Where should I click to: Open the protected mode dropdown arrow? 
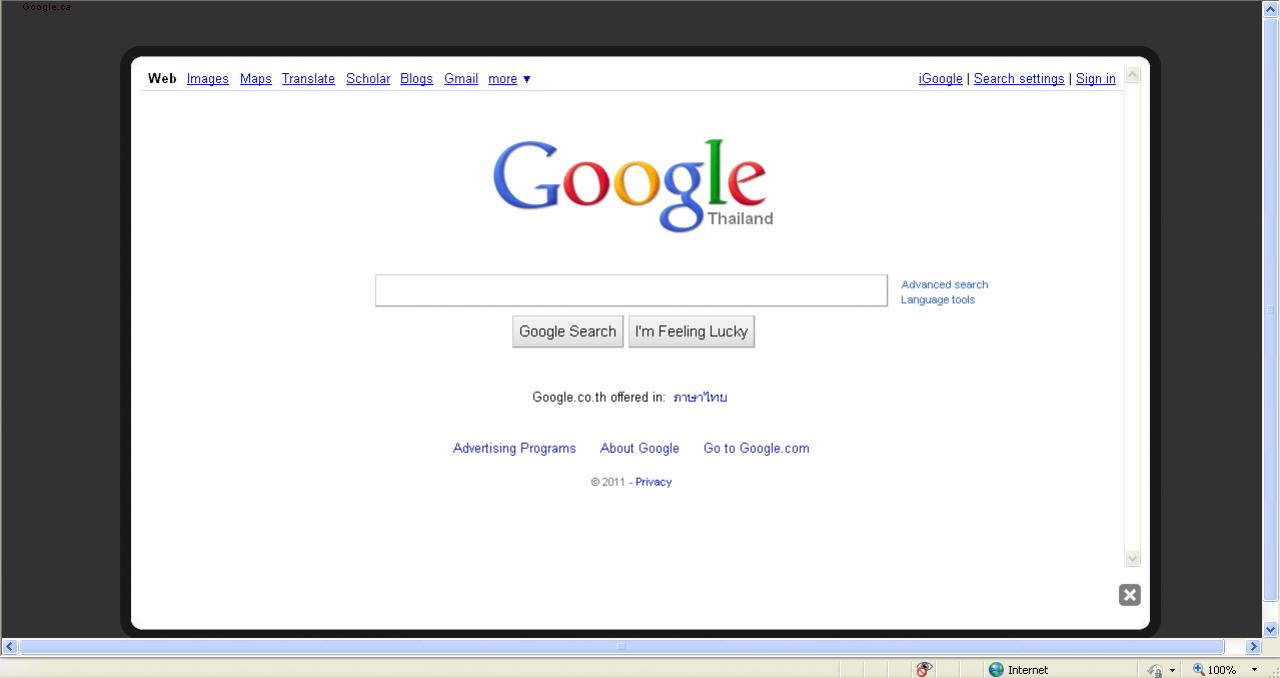pyautogui.click(x=1172, y=670)
